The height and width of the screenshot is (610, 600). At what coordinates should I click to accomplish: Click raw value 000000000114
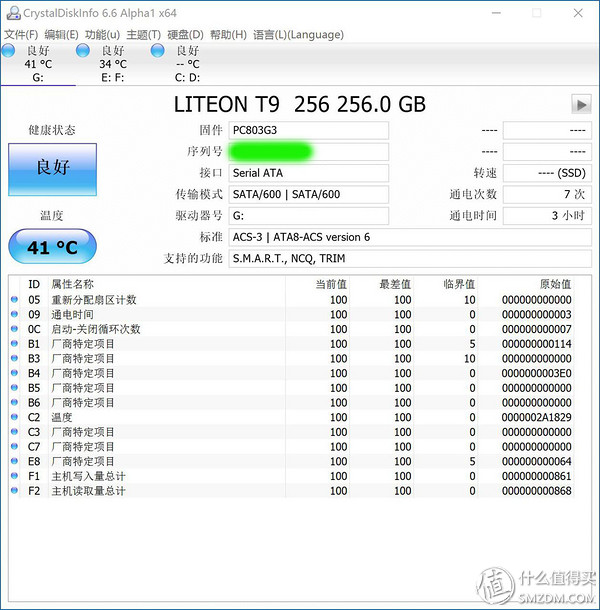coord(537,344)
